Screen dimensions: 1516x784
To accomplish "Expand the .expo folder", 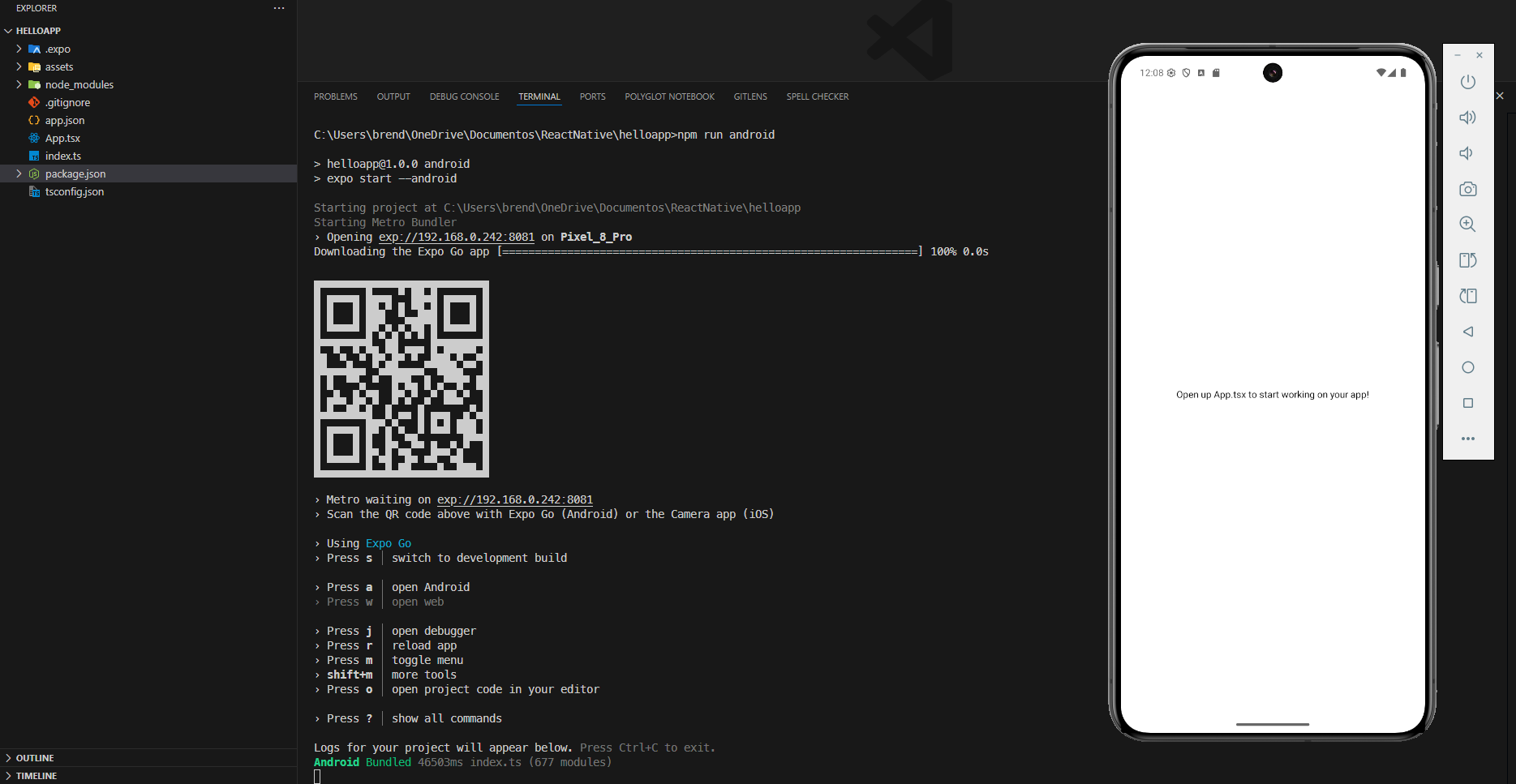I will point(58,49).
